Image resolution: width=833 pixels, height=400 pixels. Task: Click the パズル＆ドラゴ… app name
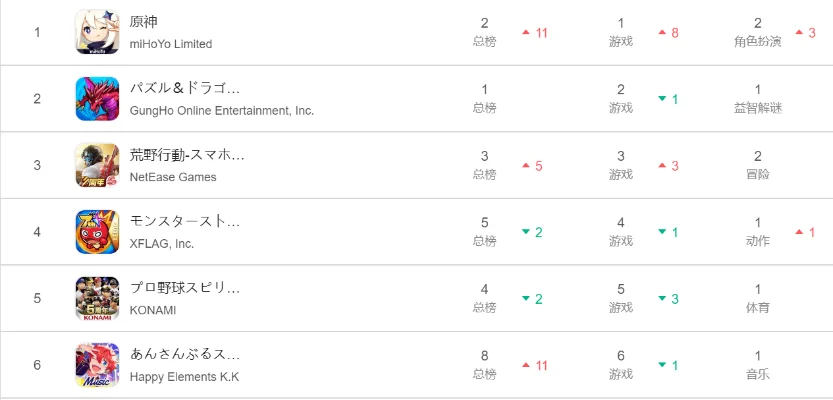pos(185,88)
